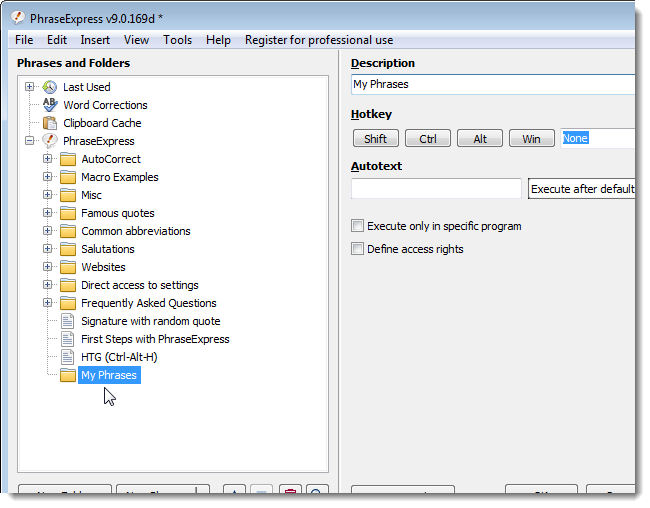Click the Description text field
The height and width of the screenshot is (508, 650).
pyautogui.click(x=493, y=85)
